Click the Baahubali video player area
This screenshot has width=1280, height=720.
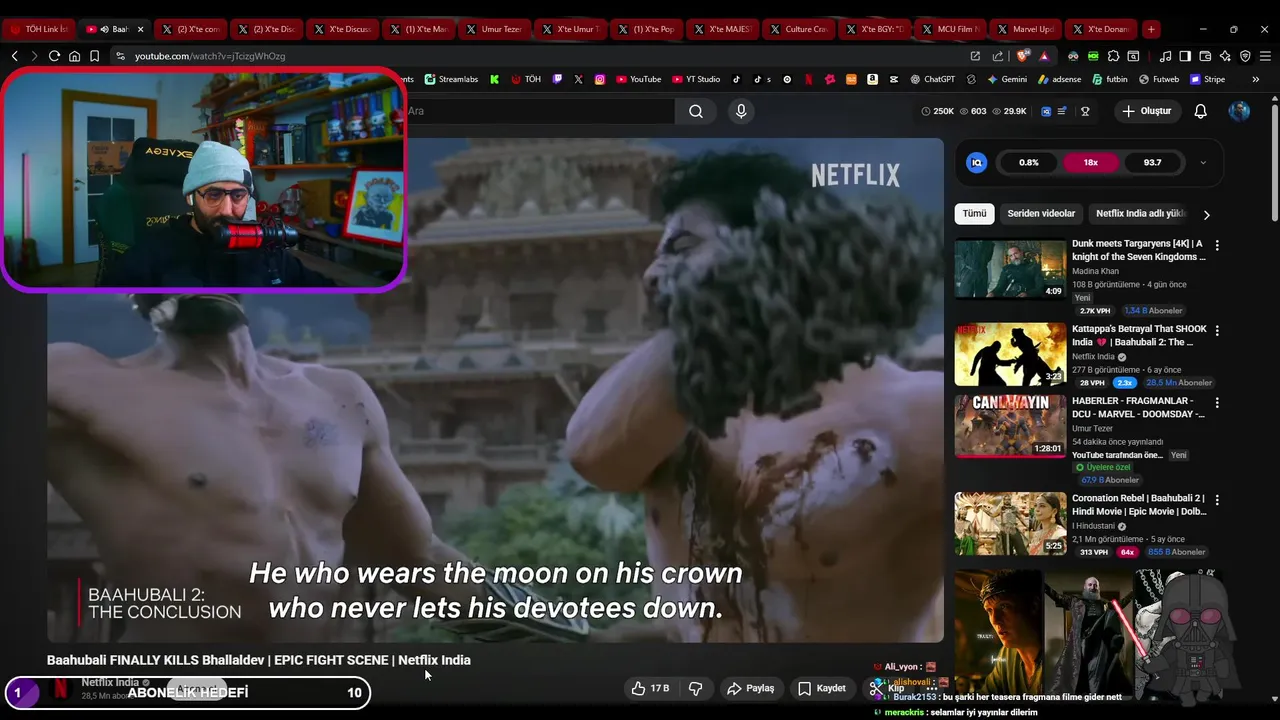click(x=495, y=390)
